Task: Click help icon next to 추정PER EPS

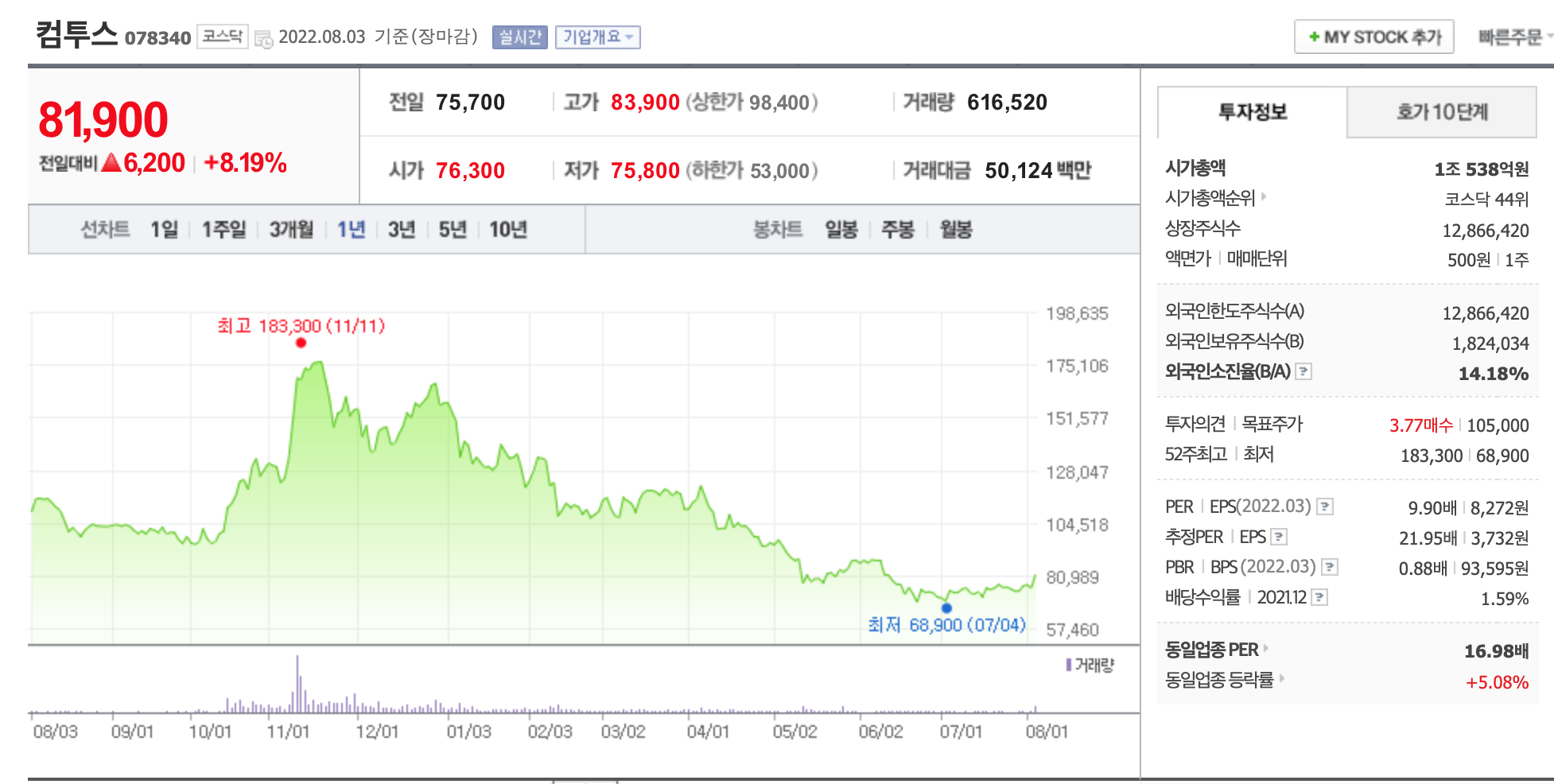Action: click(x=1279, y=537)
